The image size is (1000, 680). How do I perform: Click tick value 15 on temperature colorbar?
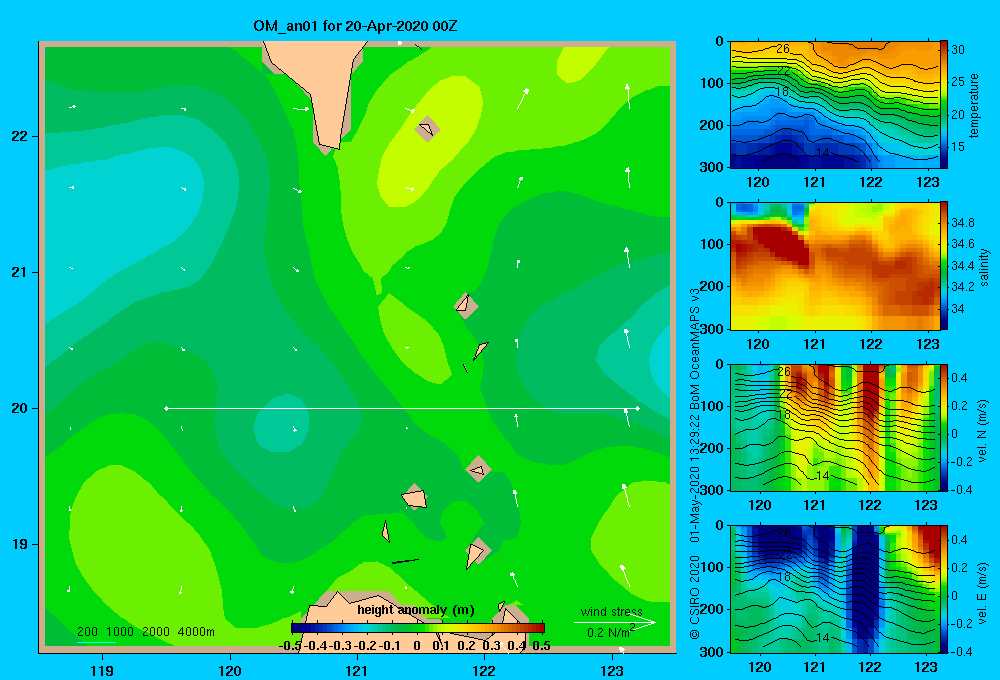(958, 147)
